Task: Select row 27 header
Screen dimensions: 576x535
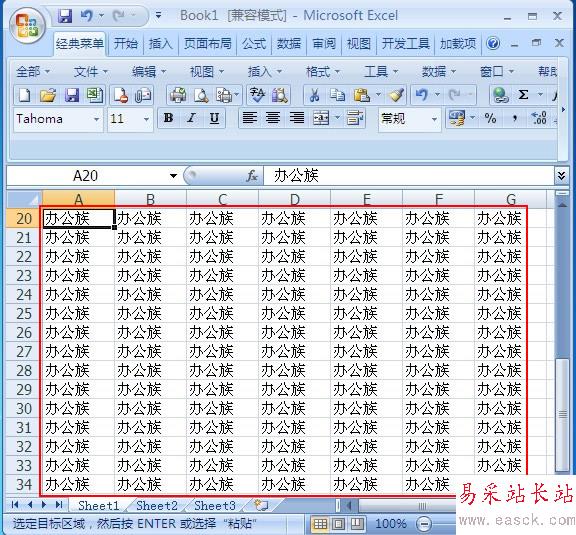Action: [x=24, y=352]
